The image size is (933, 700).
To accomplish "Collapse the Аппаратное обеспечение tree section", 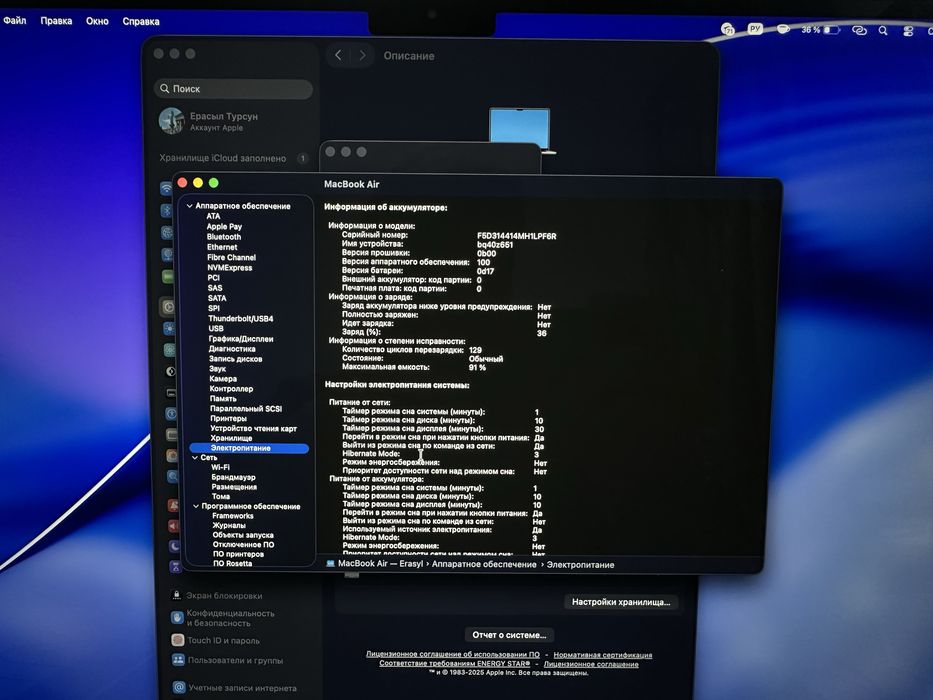I will point(189,206).
